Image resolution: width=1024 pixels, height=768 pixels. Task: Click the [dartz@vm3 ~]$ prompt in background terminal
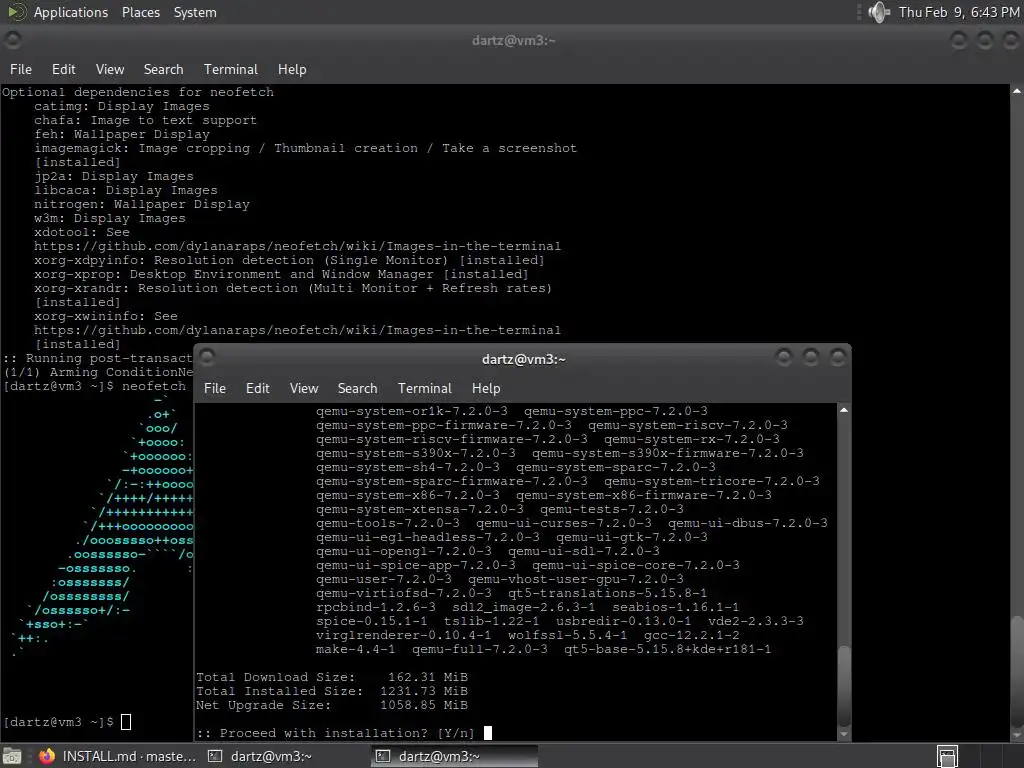point(58,722)
